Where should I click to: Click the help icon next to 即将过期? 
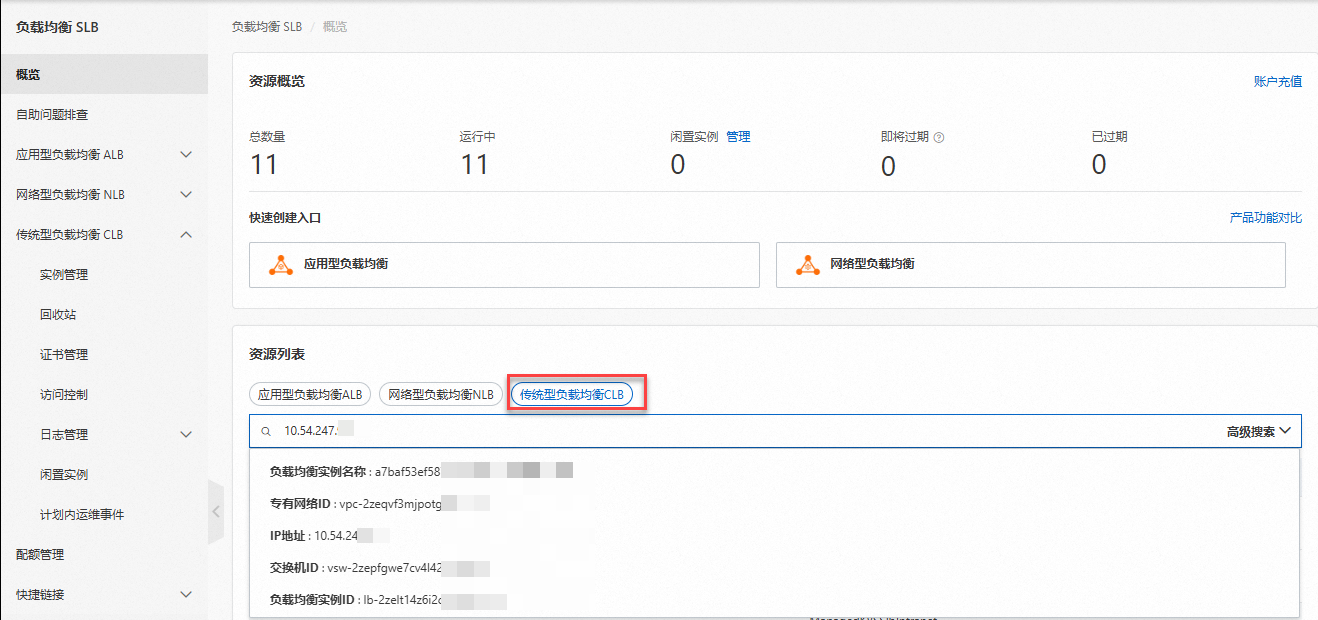click(939, 137)
